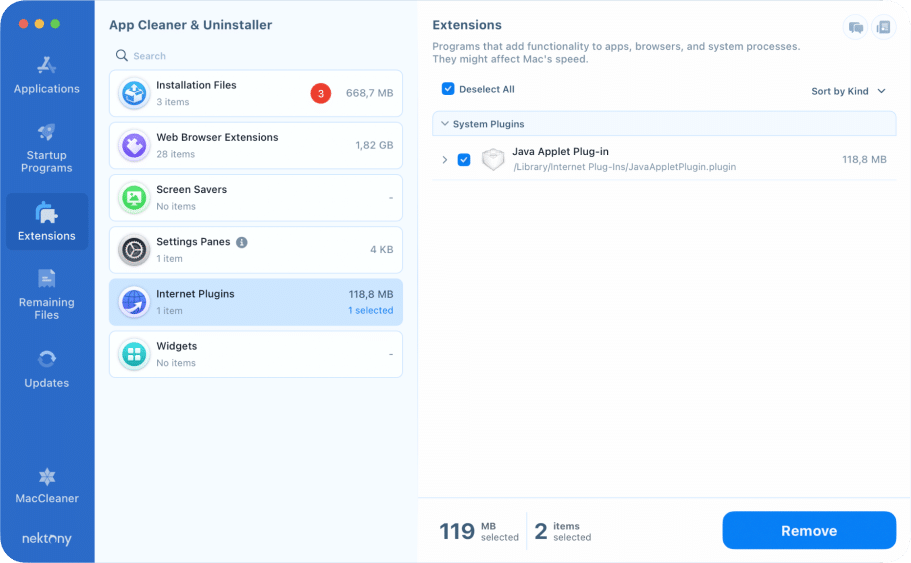911x563 pixels.
Task: Select the Installation Files category
Action: (256, 93)
